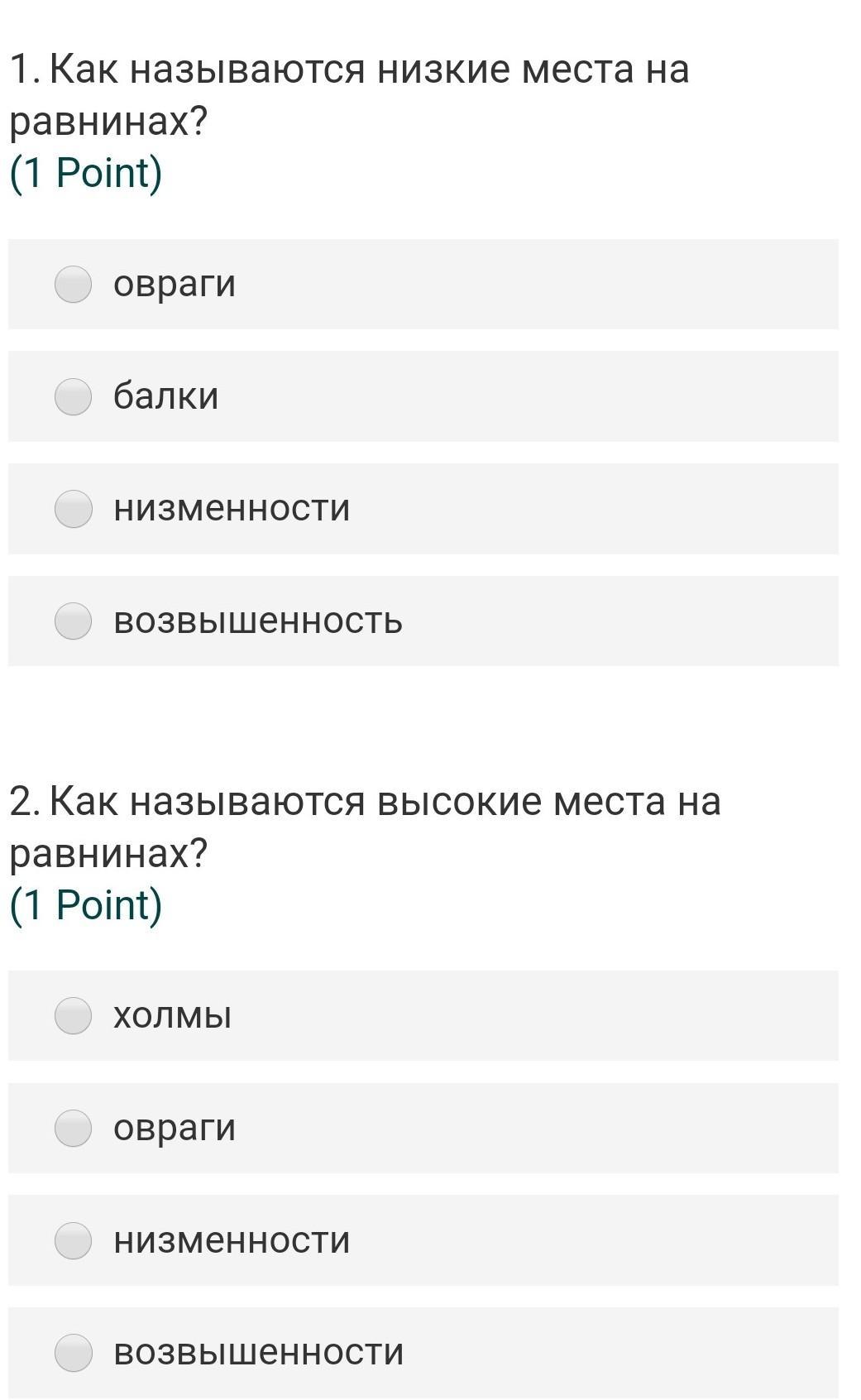Viewport: 861px width, 1400px height.
Task: Select the овраги radio button in question 1
Action: click(x=73, y=285)
